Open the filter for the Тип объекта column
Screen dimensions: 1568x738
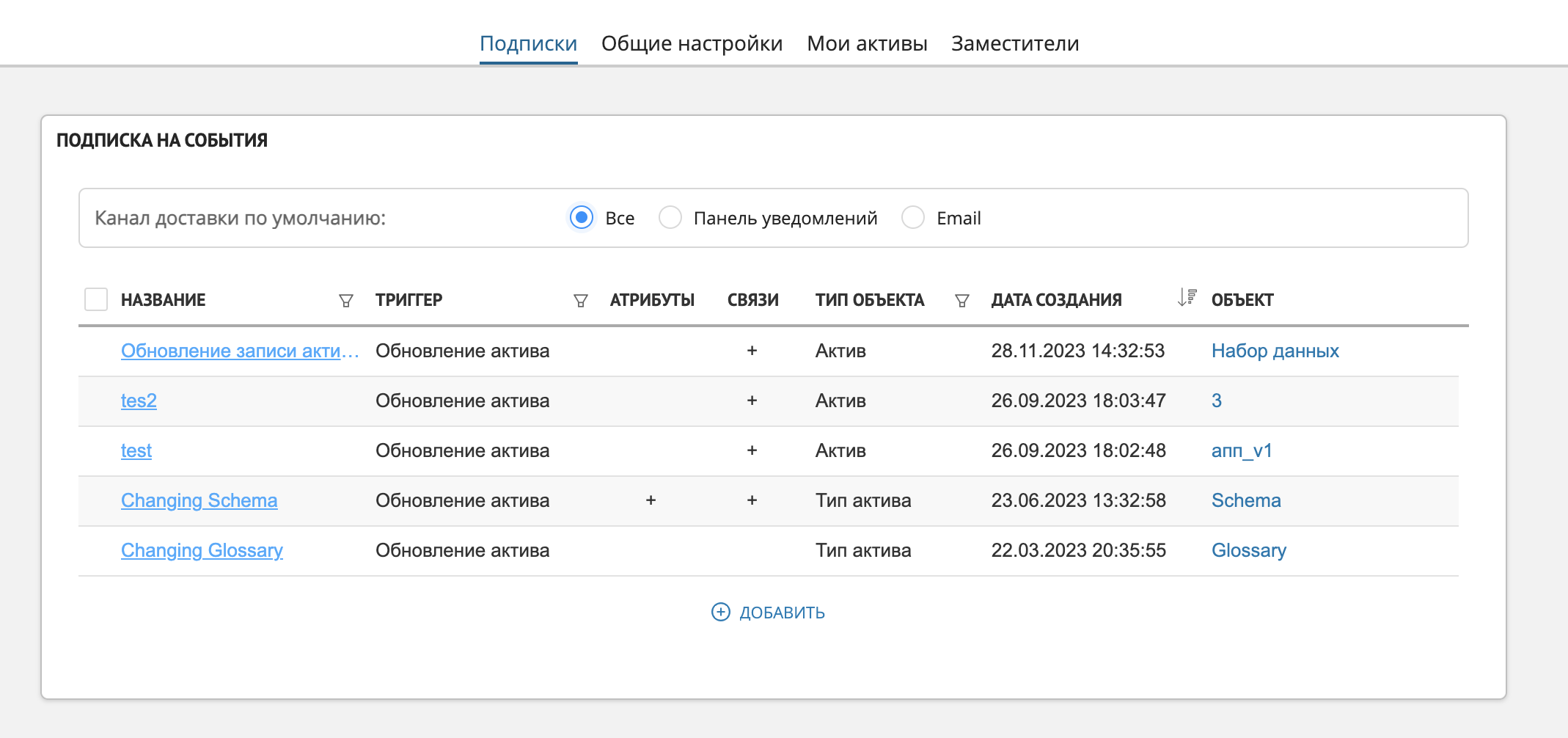[962, 301]
